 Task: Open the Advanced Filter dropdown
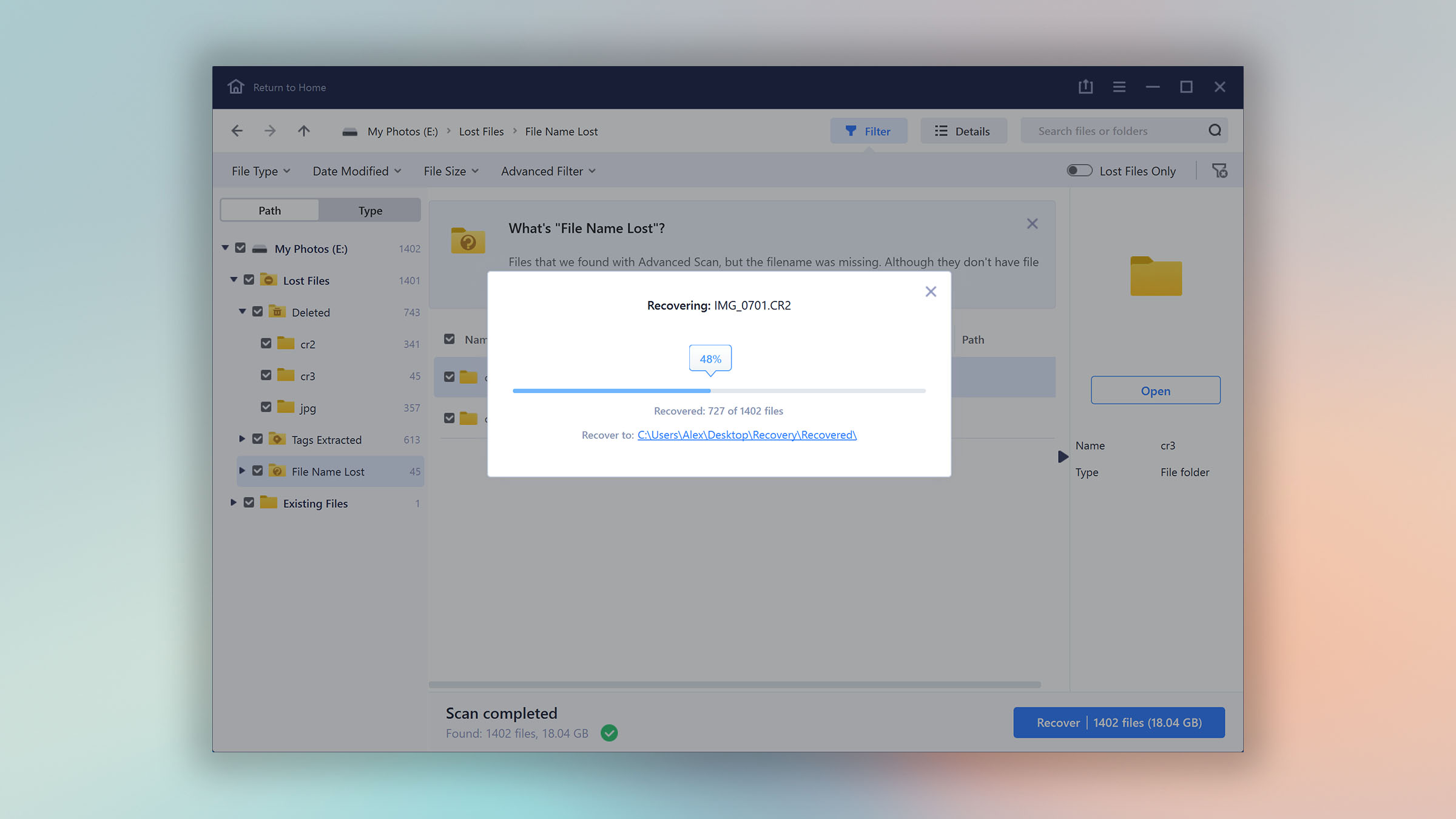(x=548, y=171)
